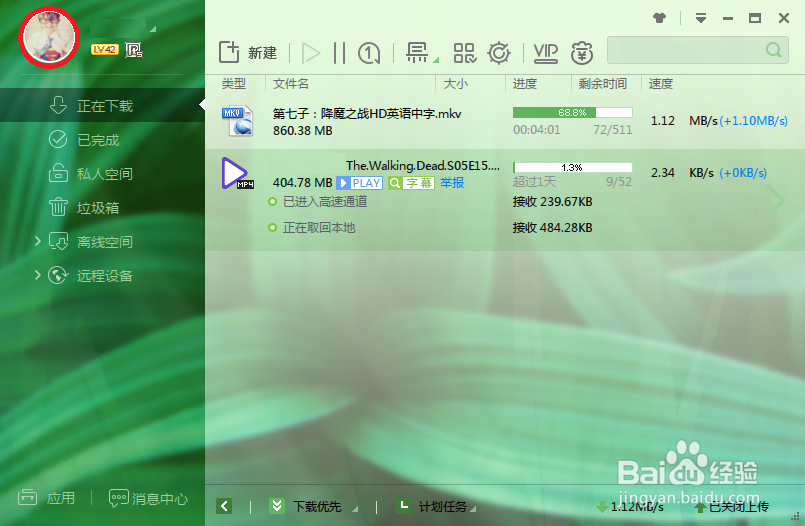The width and height of the screenshot is (805, 526).
Task: Click the 1.12MB/s download speed indicator
Action: pos(630,507)
